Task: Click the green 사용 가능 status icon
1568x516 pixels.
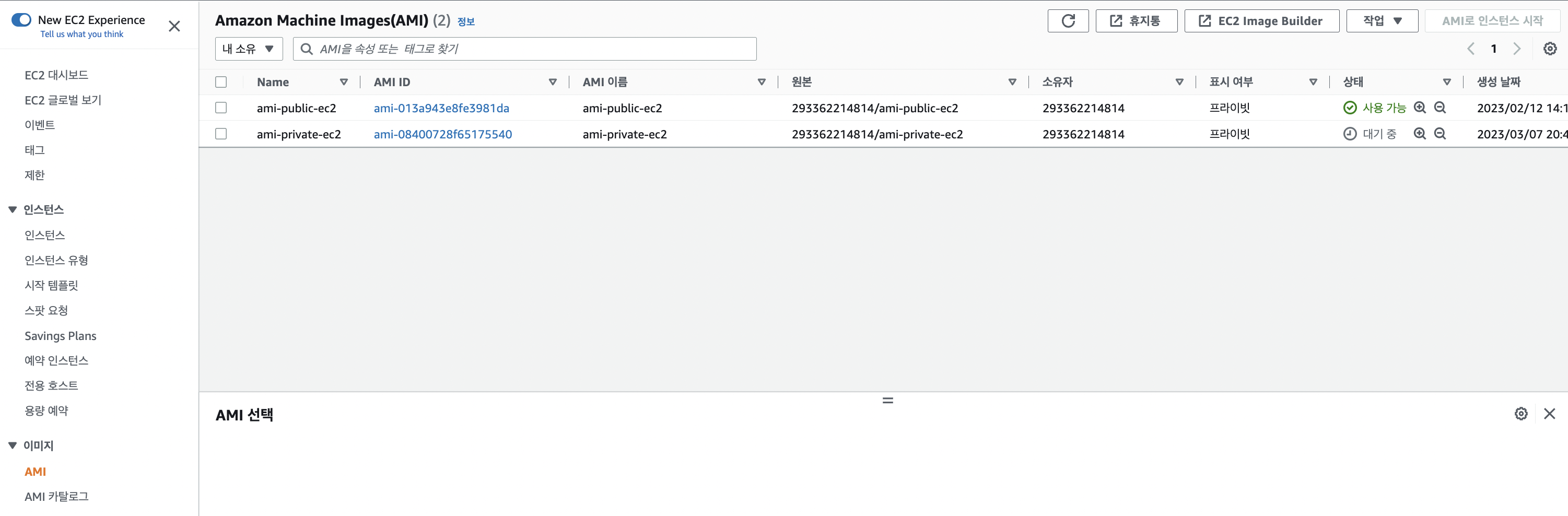Action: point(1350,108)
